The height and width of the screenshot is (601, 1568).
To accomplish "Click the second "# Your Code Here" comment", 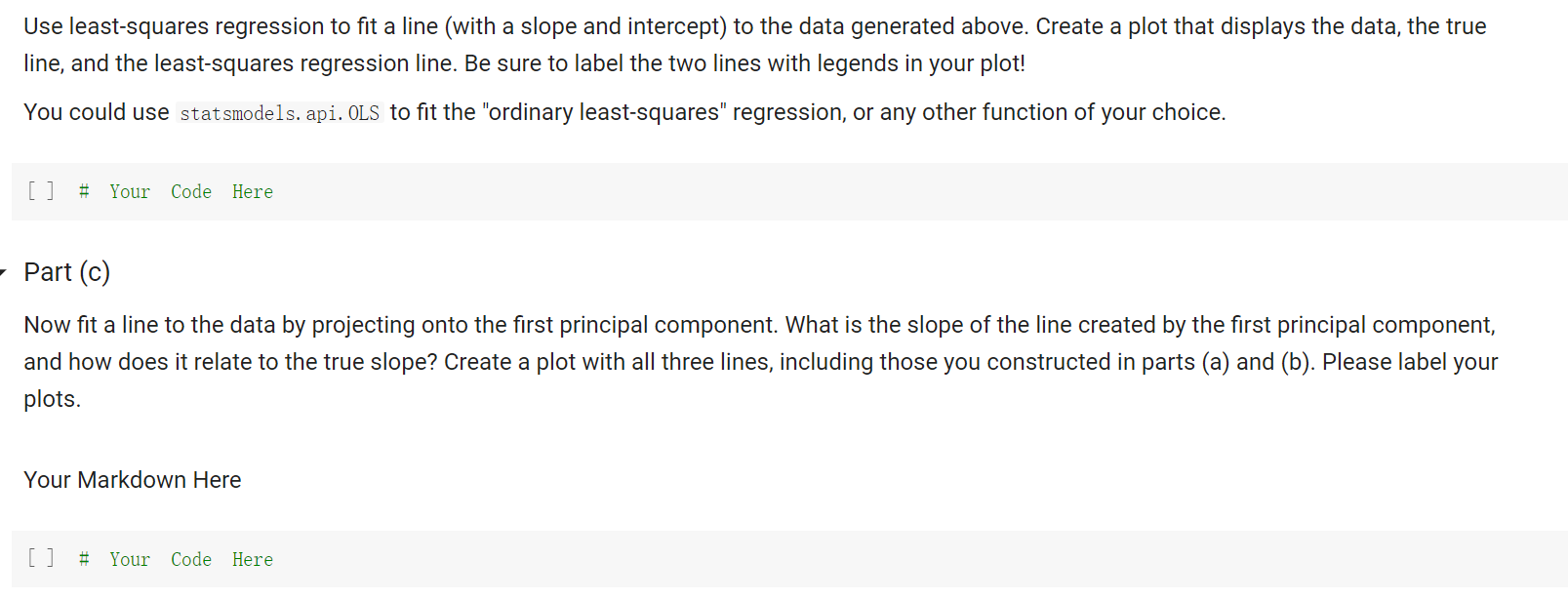I will [x=178, y=559].
